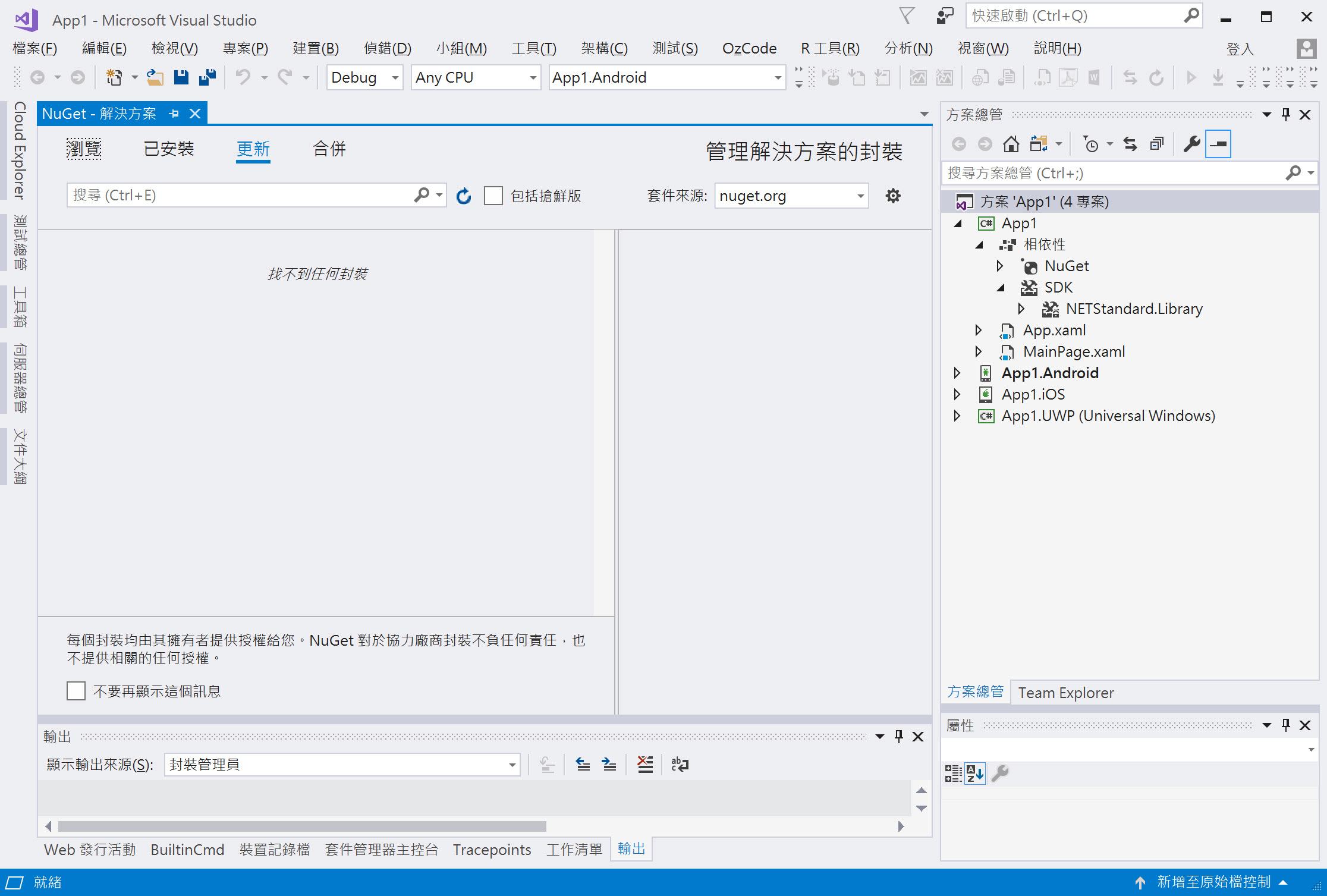1327x896 pixels.
Task: Check 不要再顯示這個訊息 checkbox
Action: pyautogui.click(x=76, y=691)
